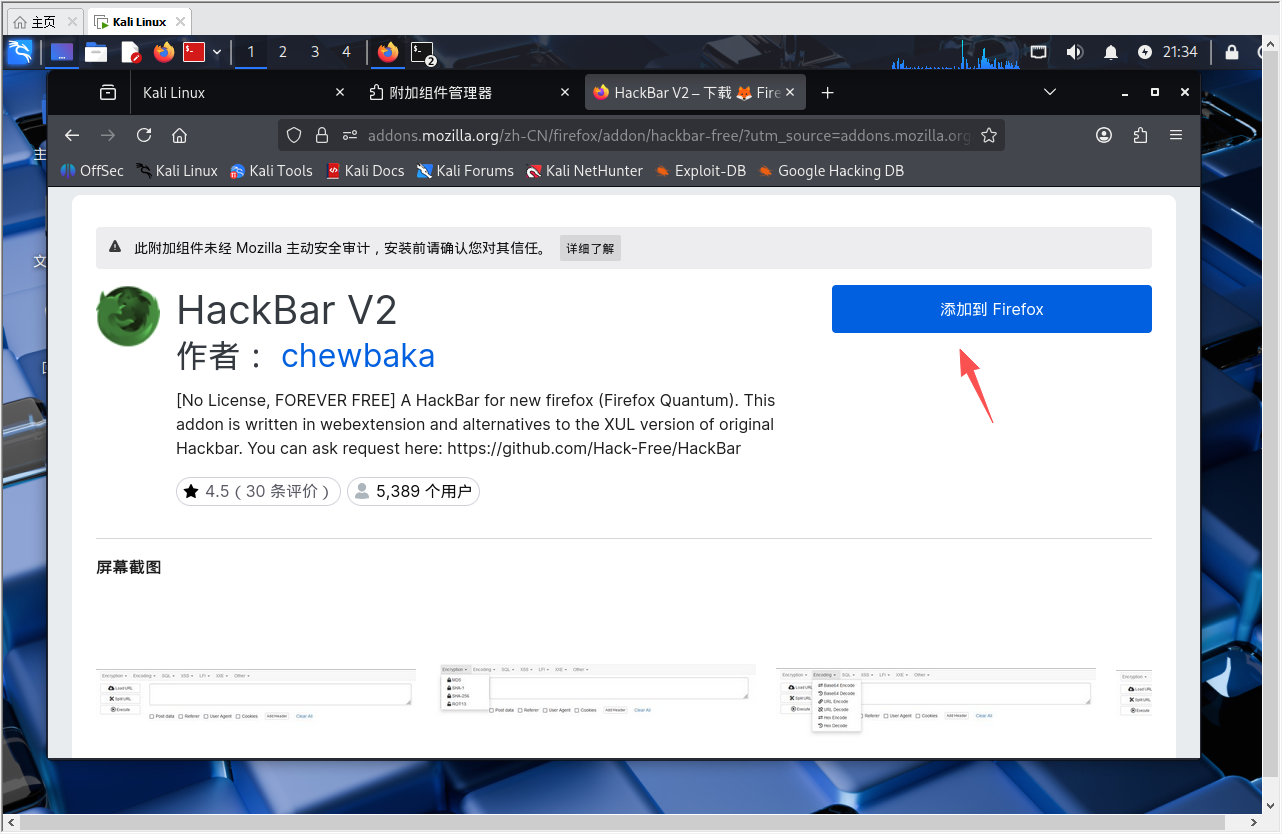The width and height of the screenshot is (1282, 834).
Task: Open the power manager tray icon
Action: click(1145, 52)
